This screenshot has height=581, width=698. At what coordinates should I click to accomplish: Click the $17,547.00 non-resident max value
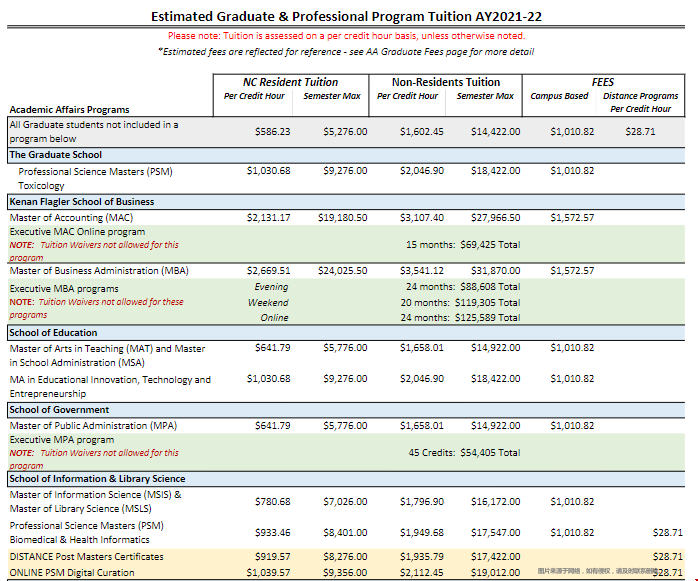pyautogui.click(x=495, y=532)
